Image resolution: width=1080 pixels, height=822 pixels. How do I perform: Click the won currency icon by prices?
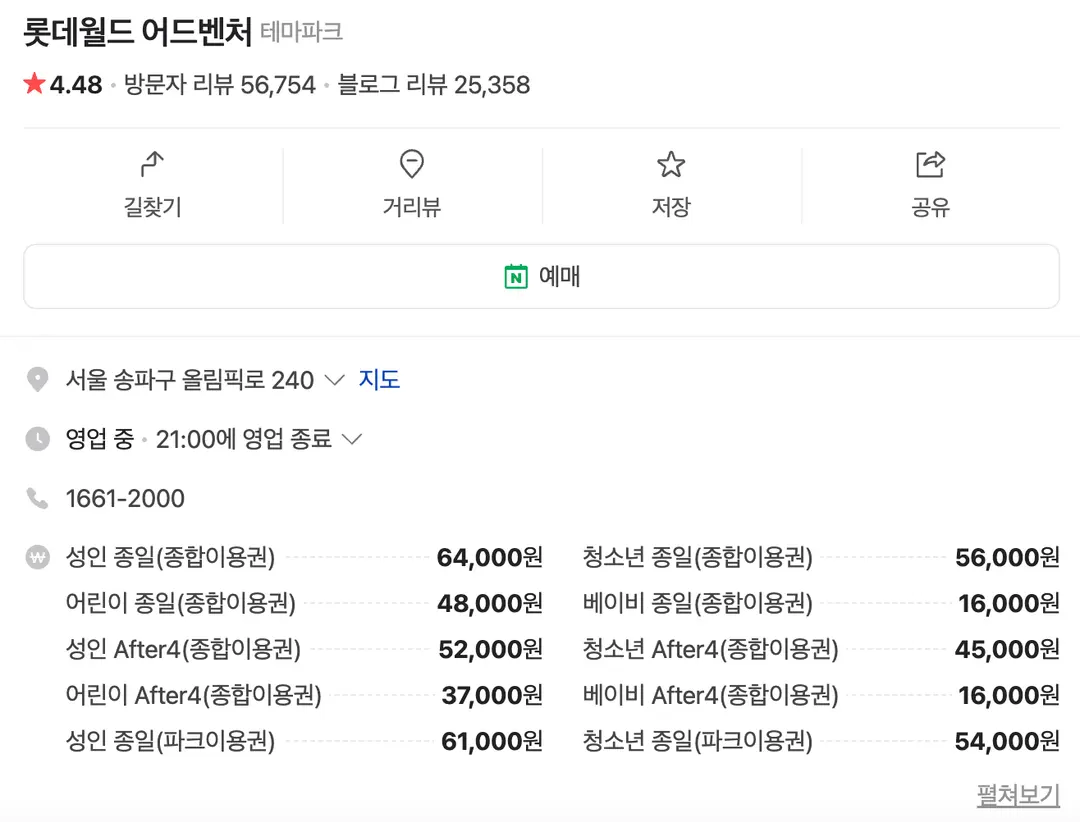pos(37,557)
